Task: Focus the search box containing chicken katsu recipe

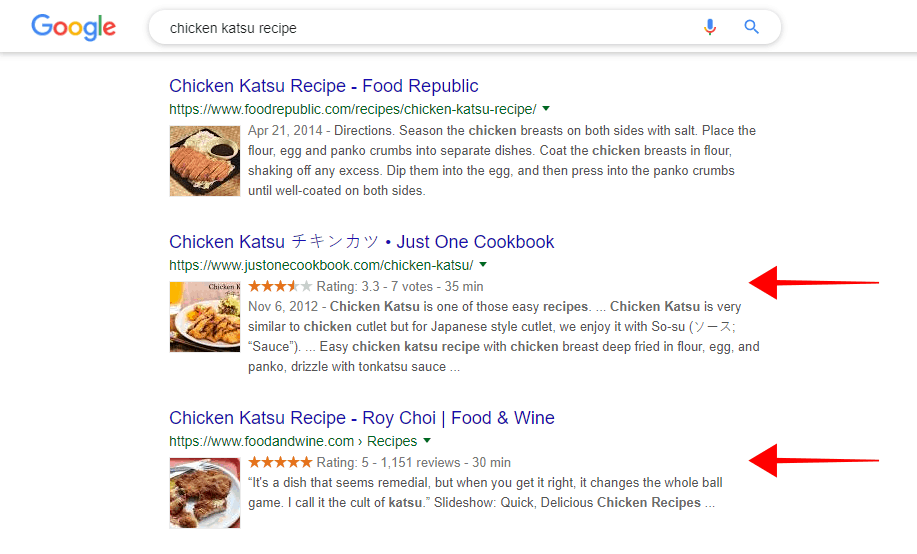Action: tap(420, 28)
